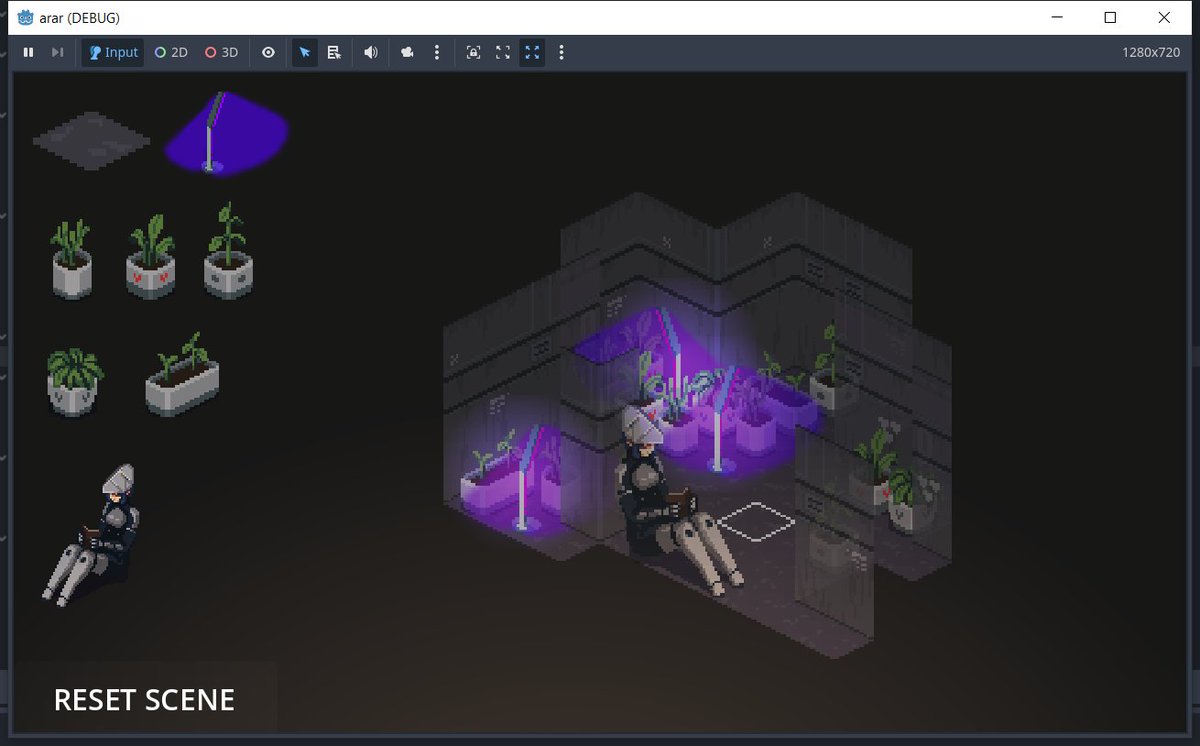Screen dimensions: 1200x746
Task: Enable 3D node selection mode
Action: coord(221,52)
